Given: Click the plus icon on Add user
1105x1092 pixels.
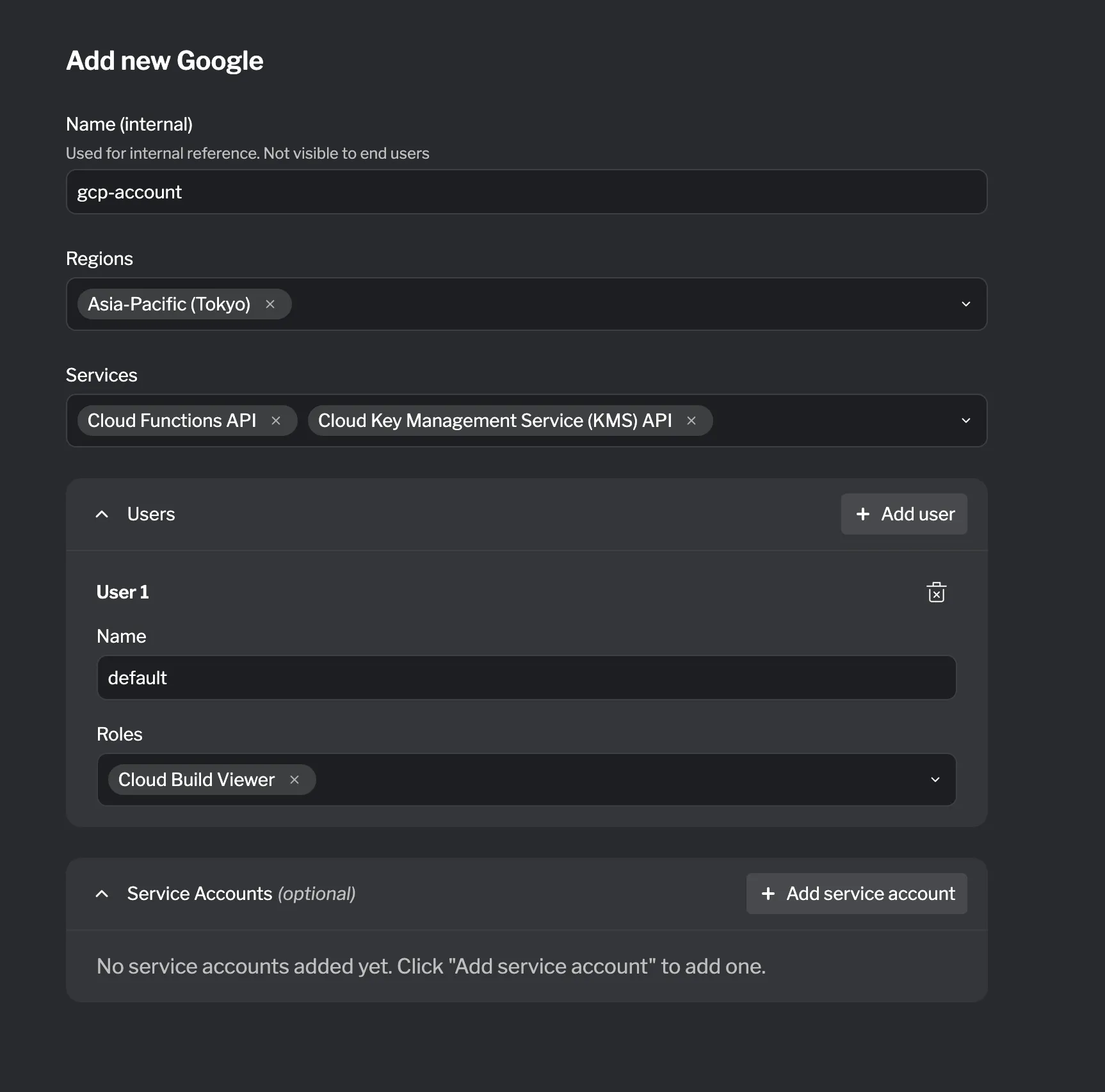Looking at the screenshot, I should pos(864,514).
